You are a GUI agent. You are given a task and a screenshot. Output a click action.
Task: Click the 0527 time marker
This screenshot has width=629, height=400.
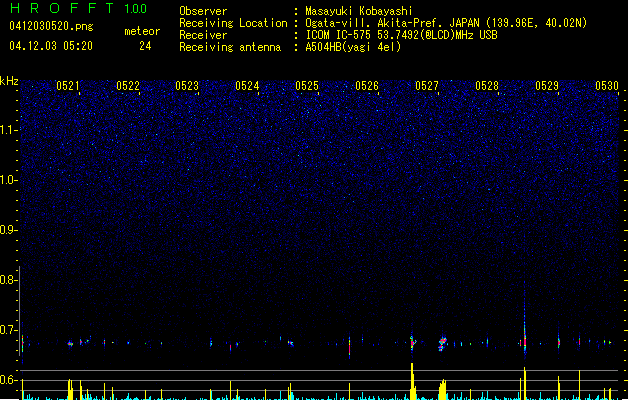427,85
